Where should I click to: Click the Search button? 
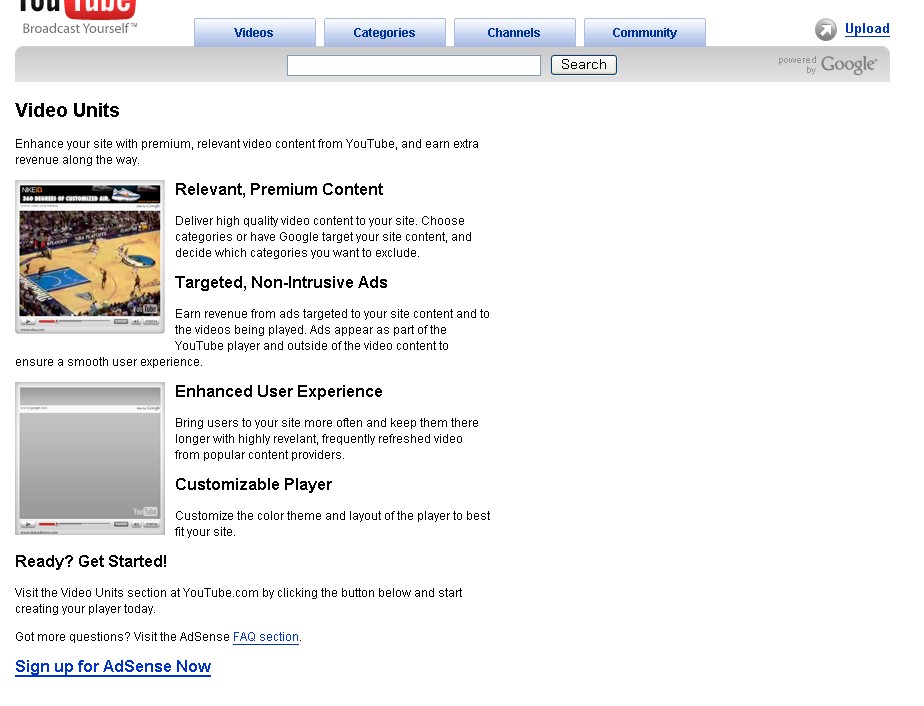click(583, 65)
